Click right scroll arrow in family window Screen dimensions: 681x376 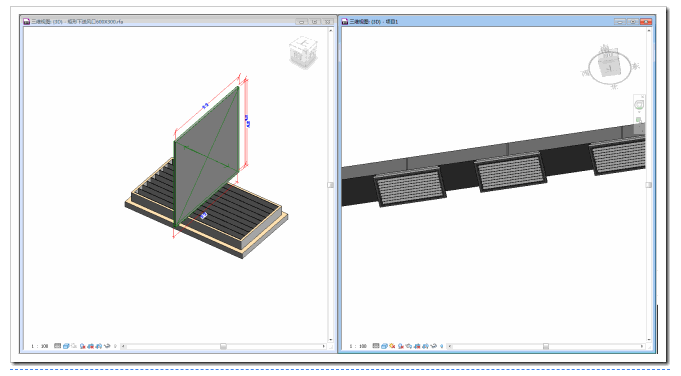(324, 346)
